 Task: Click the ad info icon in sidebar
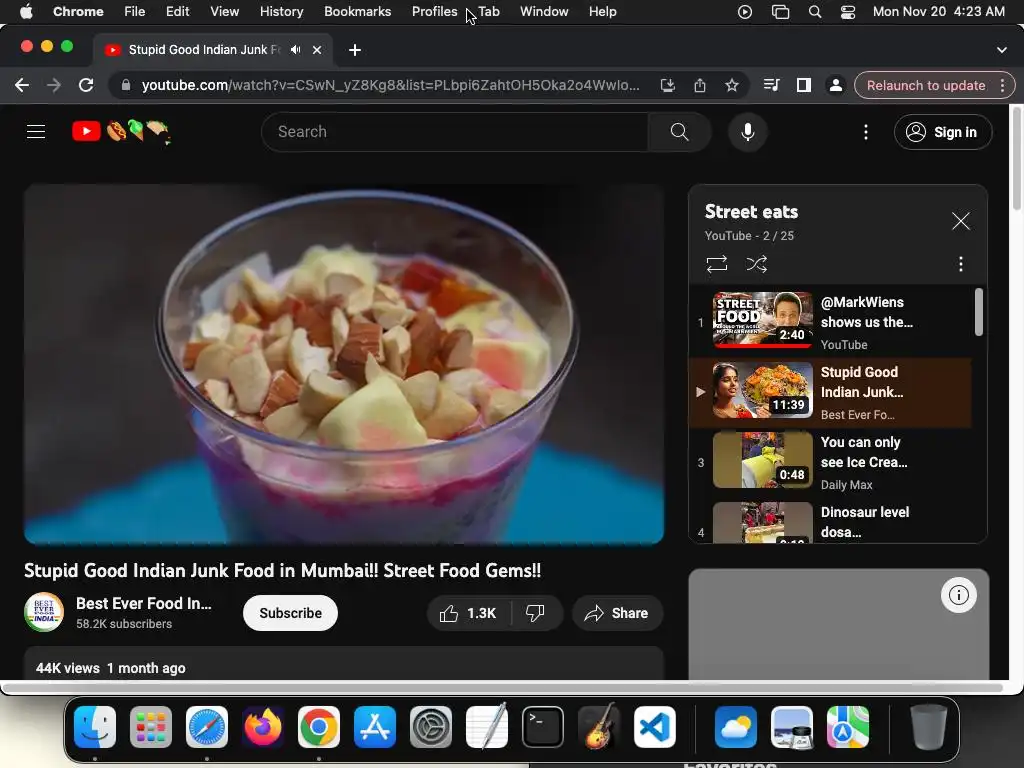pos(958,595)
